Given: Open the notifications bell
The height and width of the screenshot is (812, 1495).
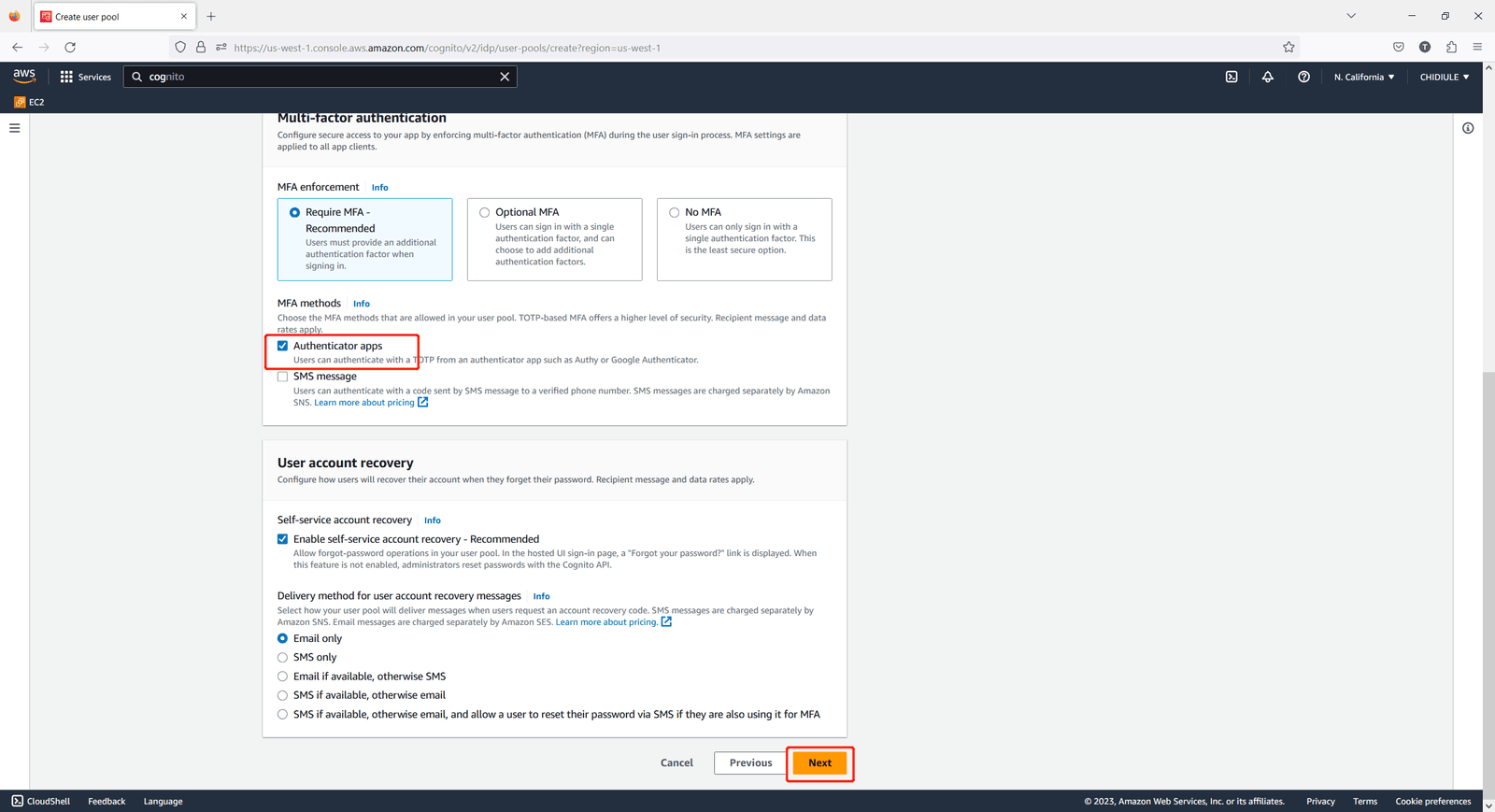Looking at the screenshot, I should 1268,77.
